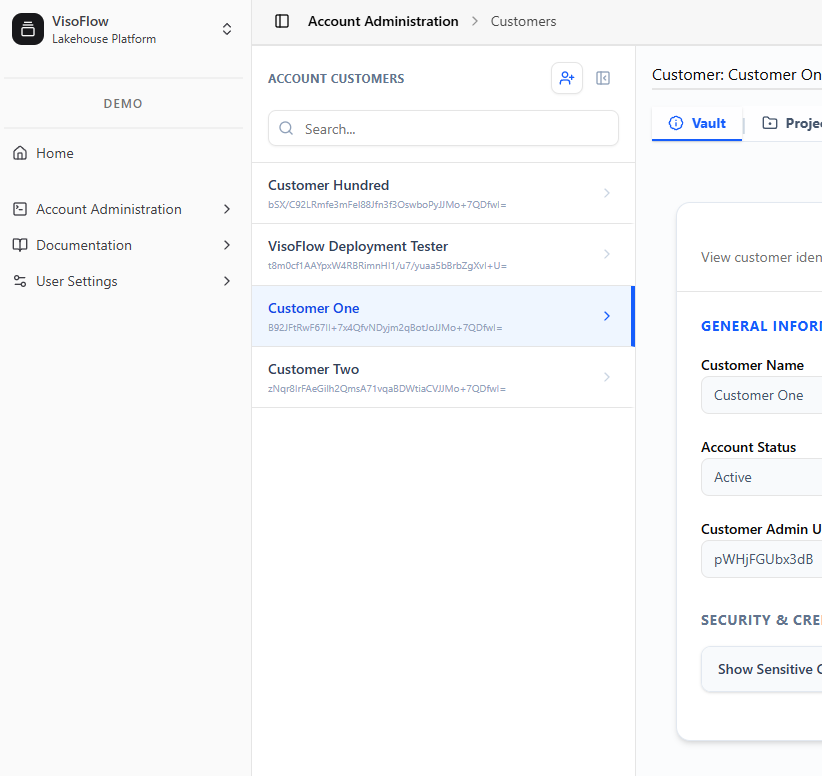Viewport: 822px width, 776px height.
Task: Click the search magnifier icon
Action: coord(287,129)
